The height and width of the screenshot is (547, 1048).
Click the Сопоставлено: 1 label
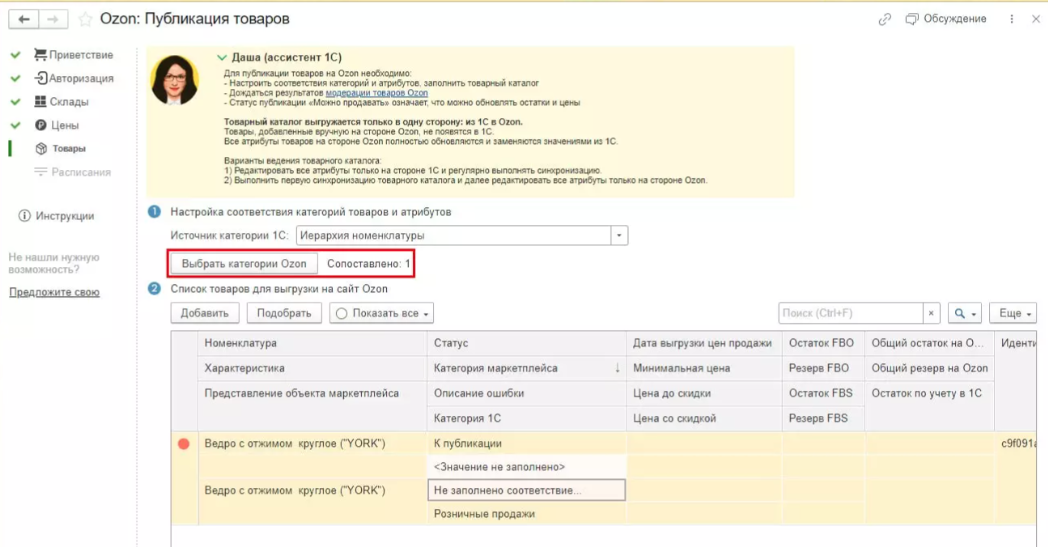[x=368, y=263]
